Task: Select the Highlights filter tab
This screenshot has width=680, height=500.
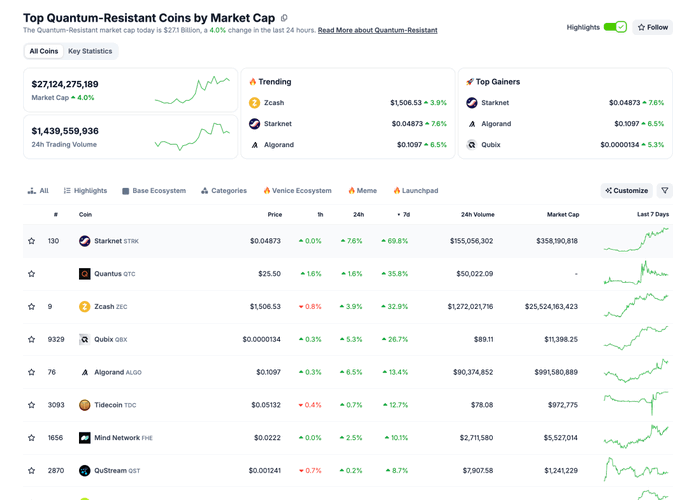Action: (x=85, y=190)
